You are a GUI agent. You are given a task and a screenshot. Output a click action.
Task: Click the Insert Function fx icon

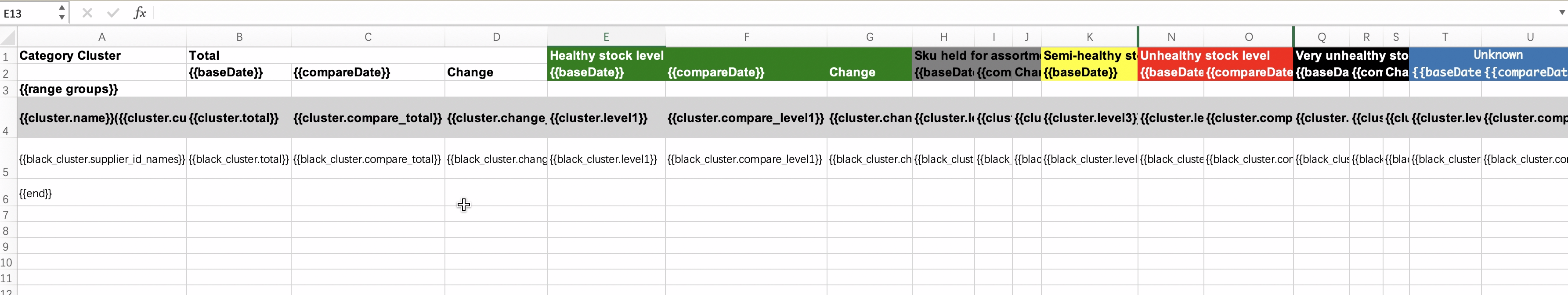coord(140,13)
